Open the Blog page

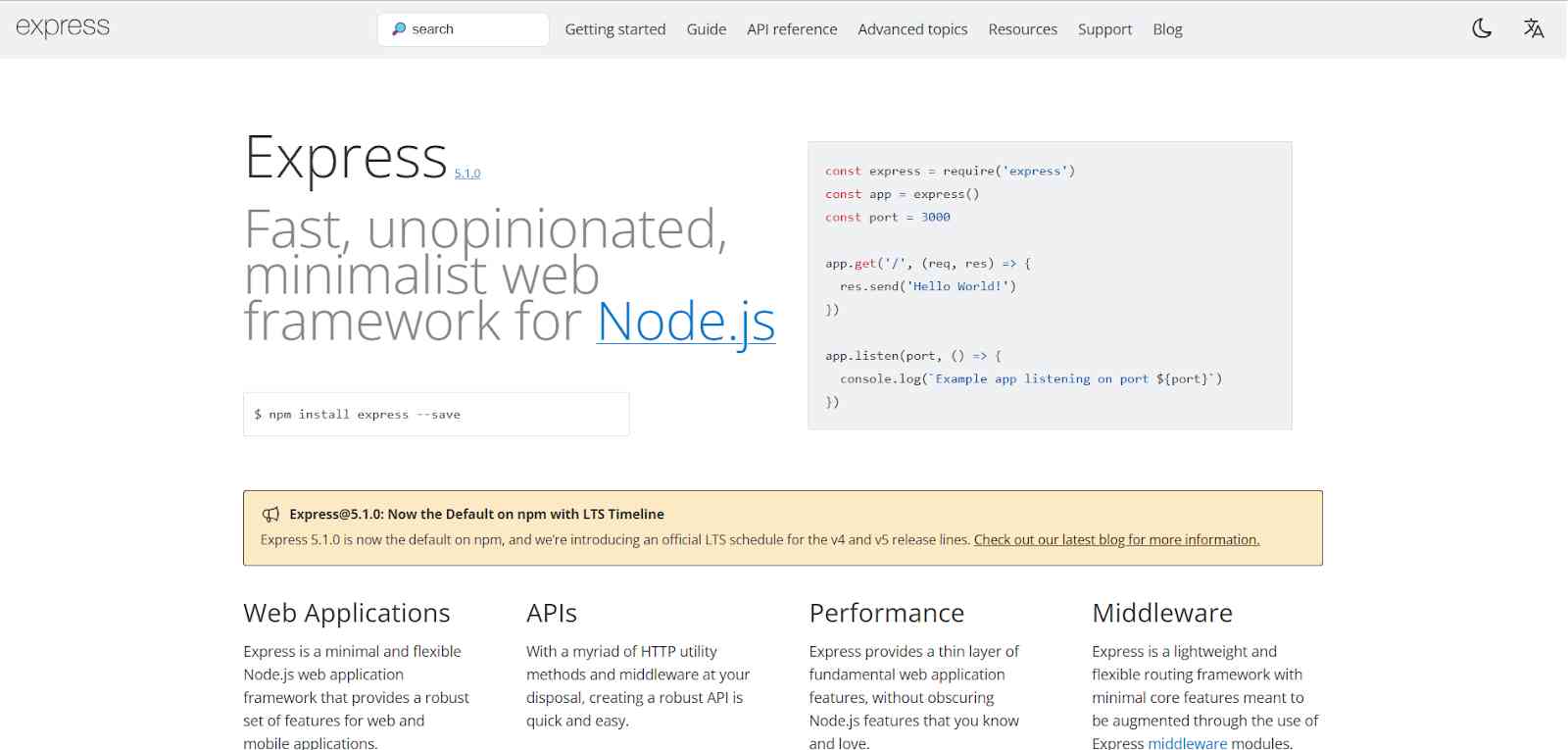click(1167, 29)
